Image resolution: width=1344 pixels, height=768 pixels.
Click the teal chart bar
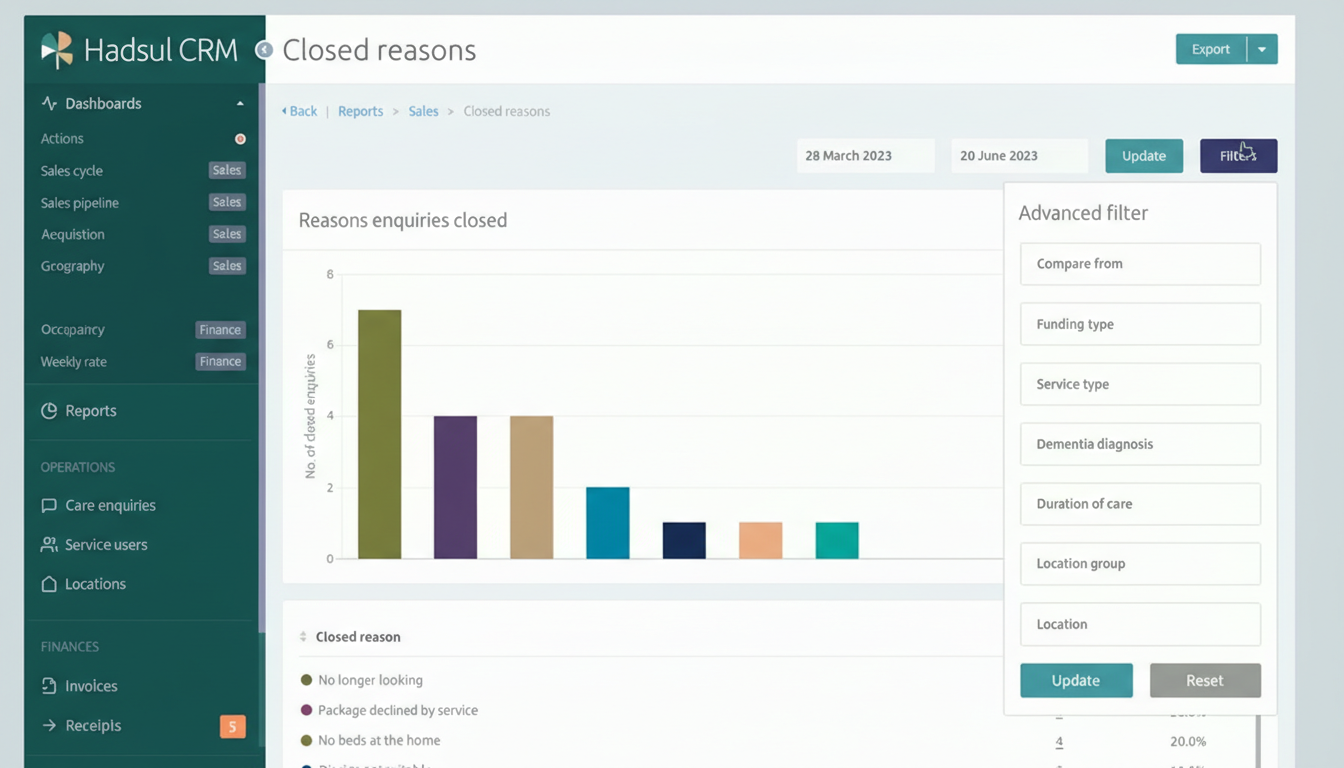pos(837,541)
